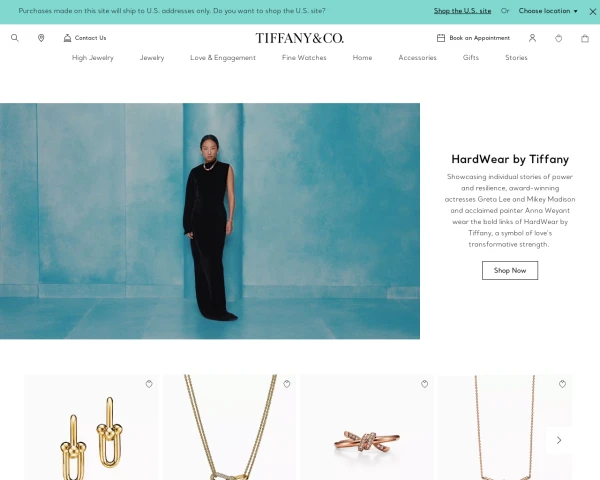Open the search magnifier icon
The width and height of the screenshot is (600, 480).
[x=15, y=38]
